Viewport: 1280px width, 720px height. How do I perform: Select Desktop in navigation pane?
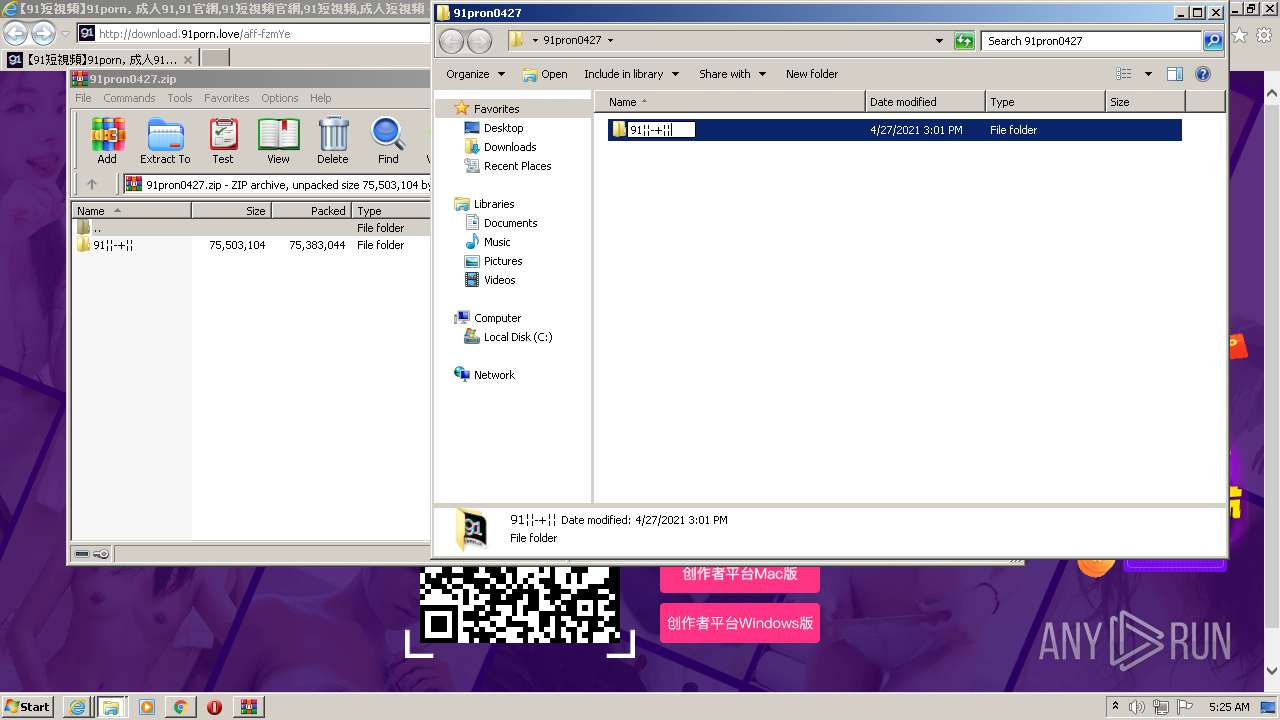click(503, 128)
